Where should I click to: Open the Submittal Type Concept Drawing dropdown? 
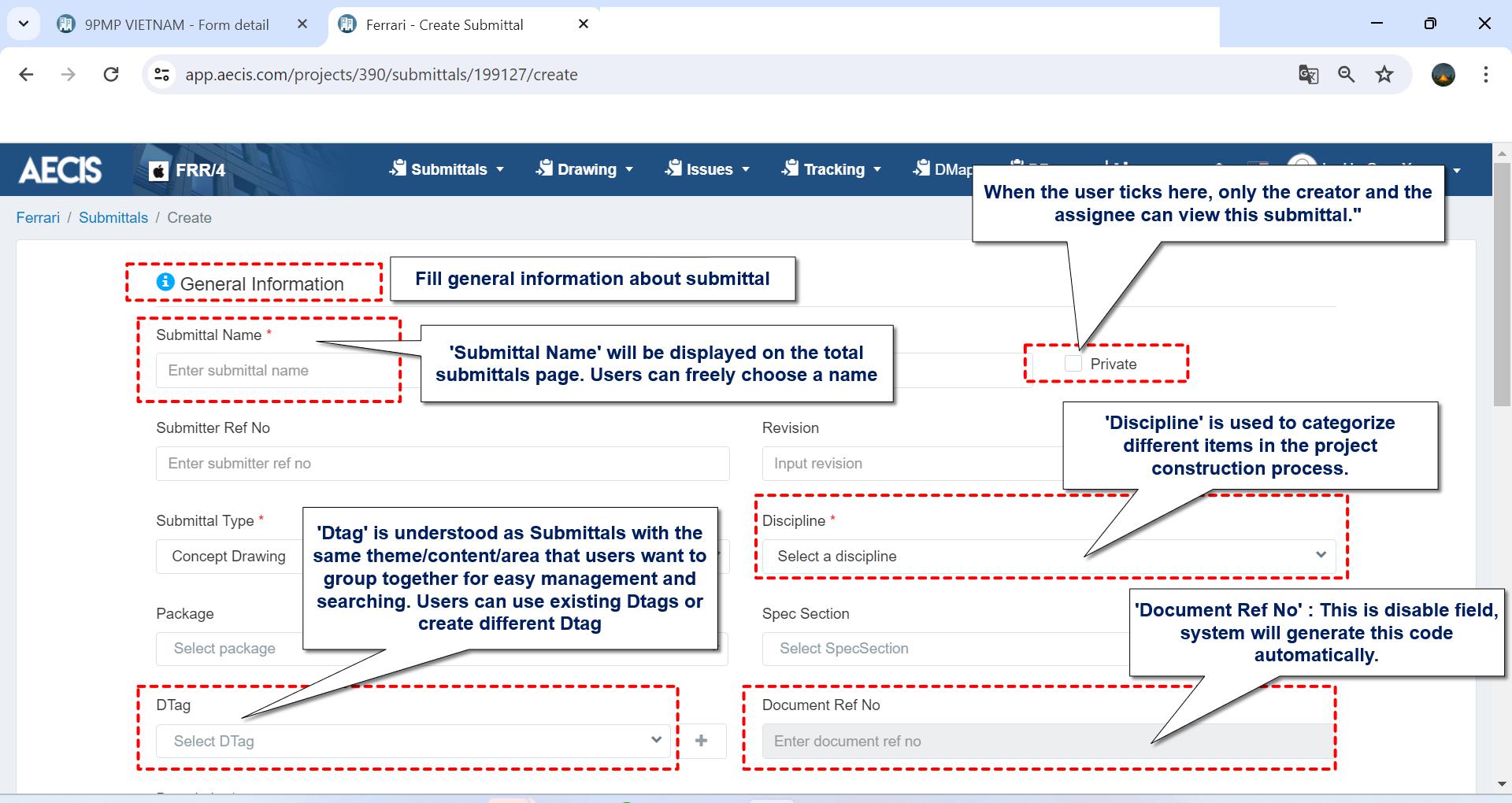443,556
